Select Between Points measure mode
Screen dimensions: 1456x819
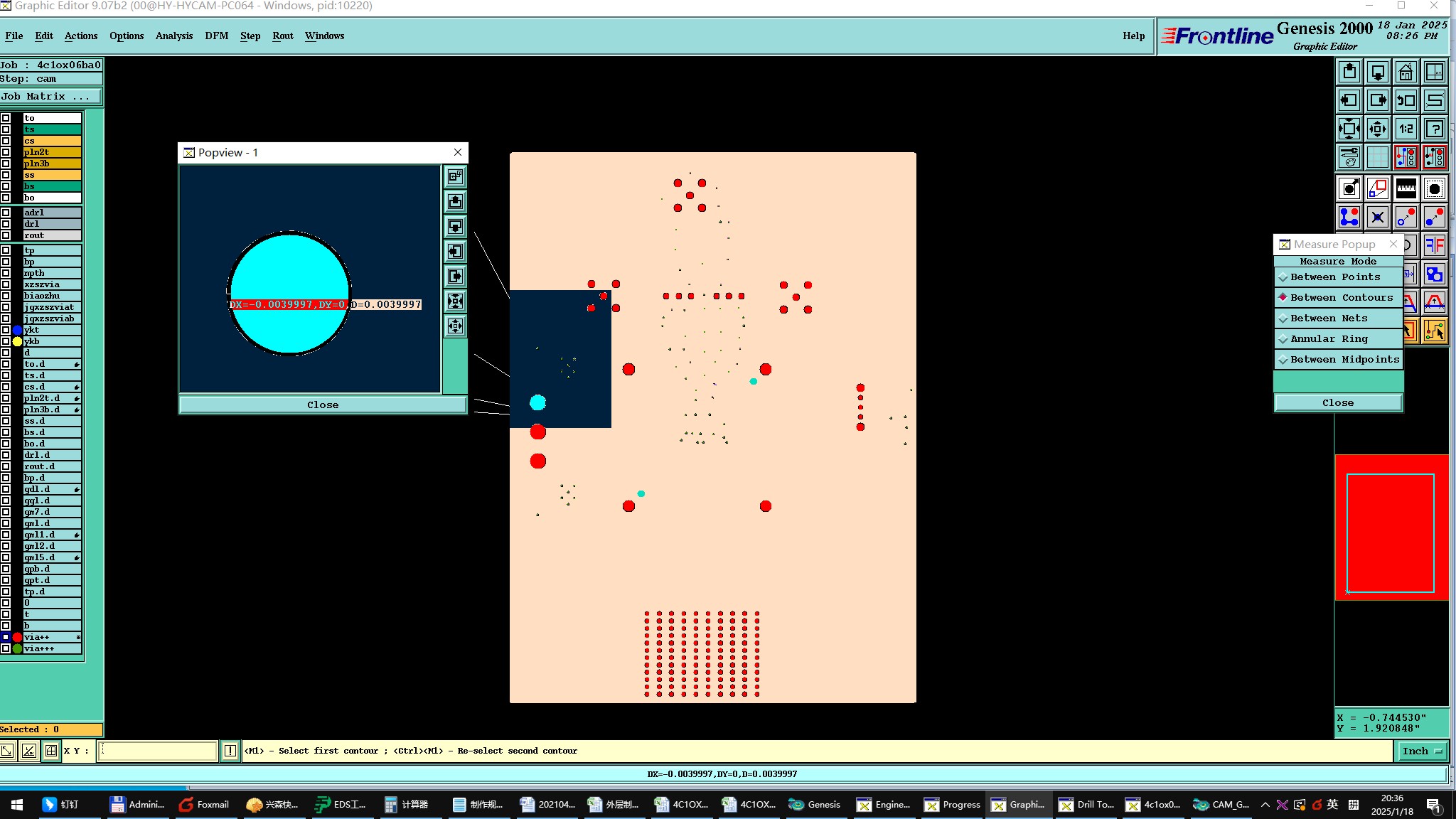(1335, 277)
